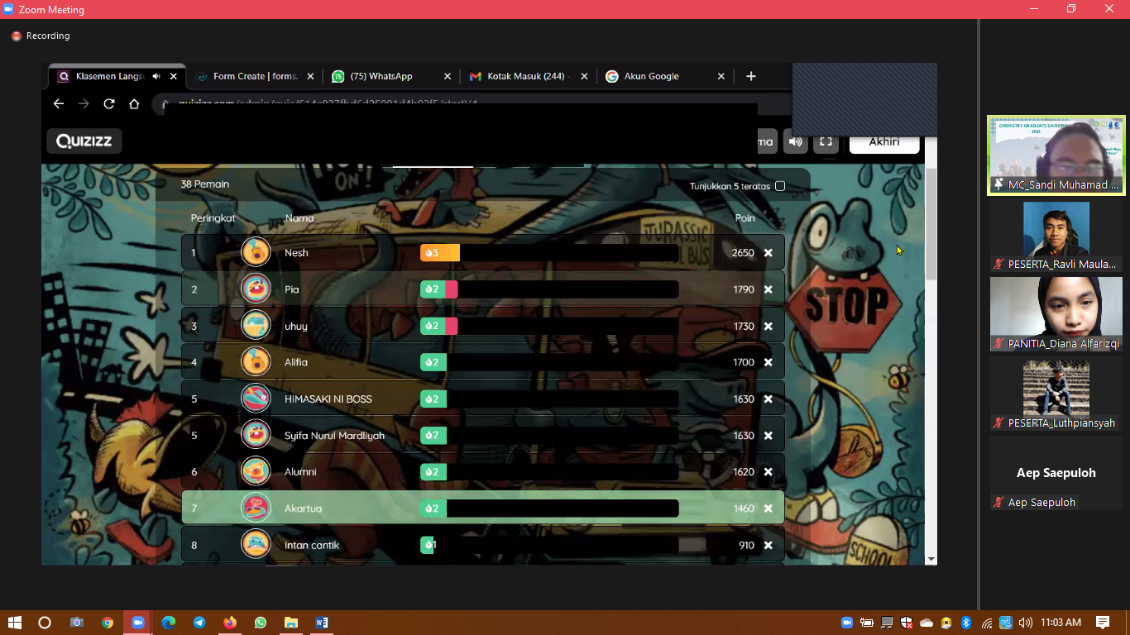Enter fullscreen mode in Quizizz
The width and height of the screenshot is (1130, 635).
click(x=826, y=142)
